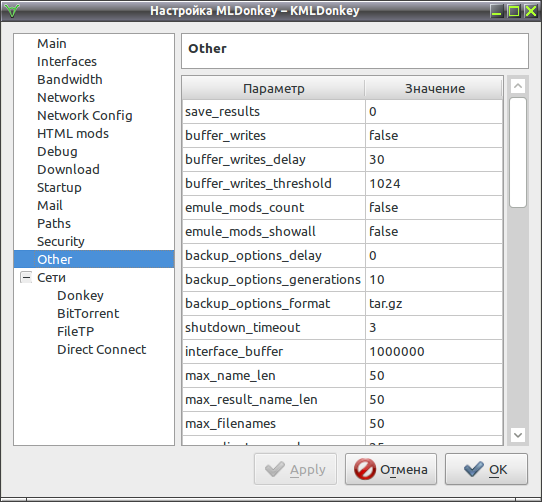
Task: Select the highlighted Other category
Action: (x=94, y=259)
